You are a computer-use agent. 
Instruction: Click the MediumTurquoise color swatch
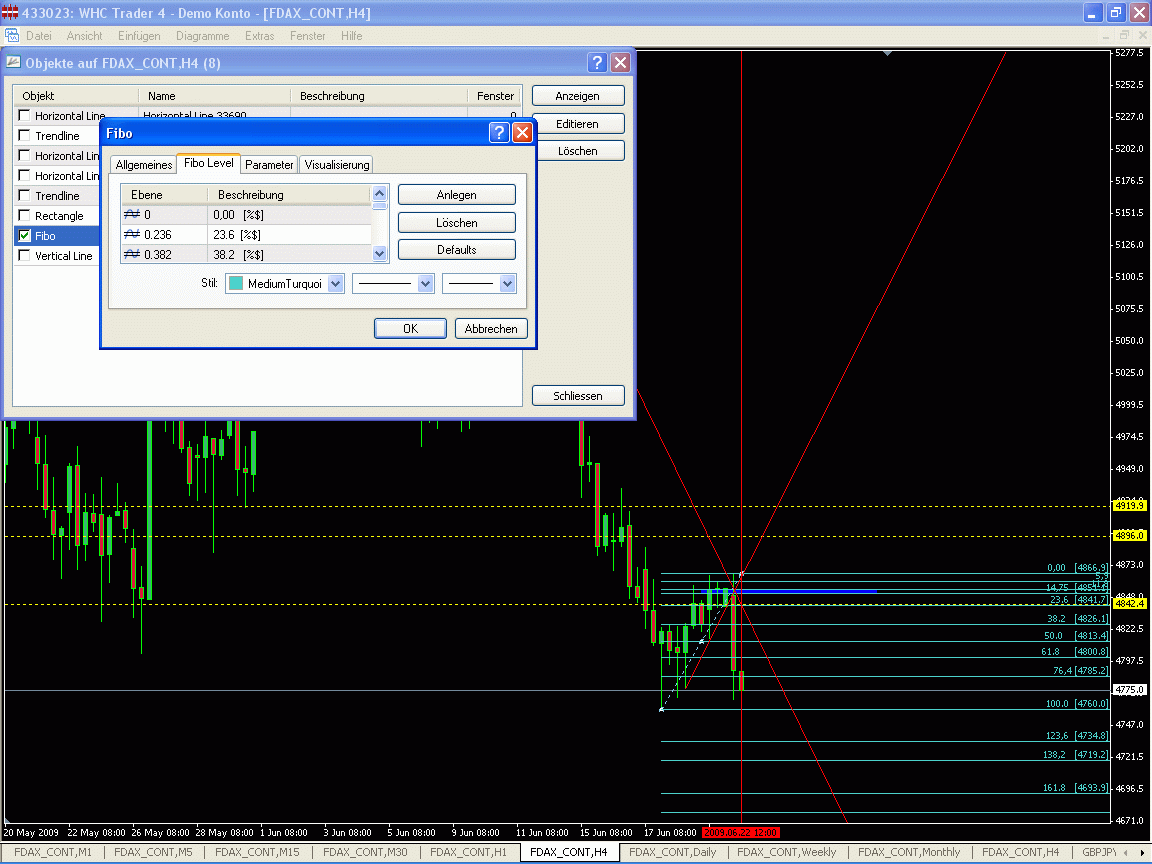point(236,284)
